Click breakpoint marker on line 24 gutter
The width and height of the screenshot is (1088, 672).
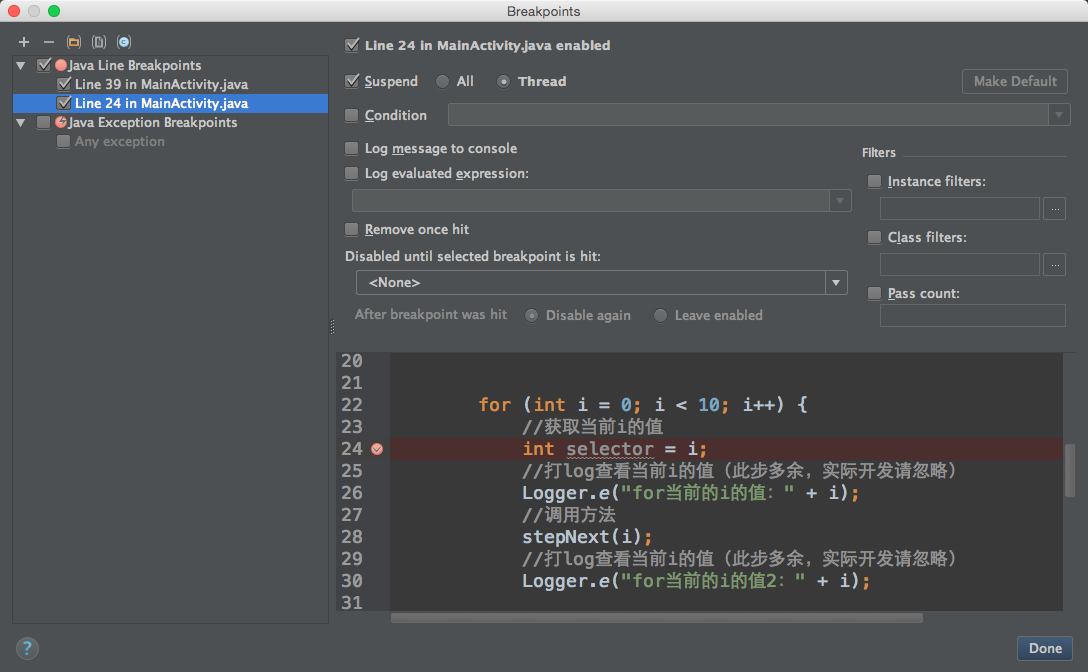(x=377, y=449)
